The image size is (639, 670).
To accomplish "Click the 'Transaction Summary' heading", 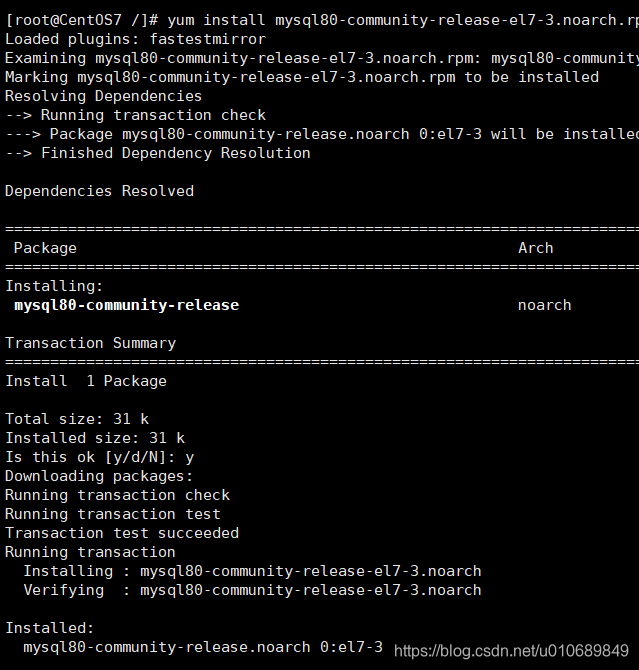I will coord(91,343).
